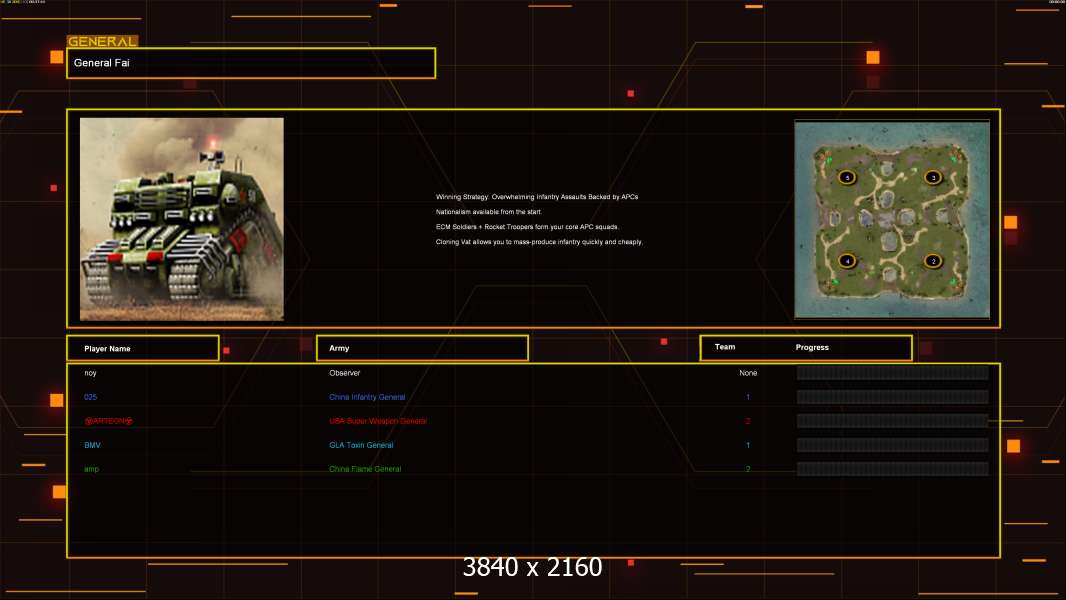The image size is (1066, 600).
Task: Click the team value None
Action: 748,373
